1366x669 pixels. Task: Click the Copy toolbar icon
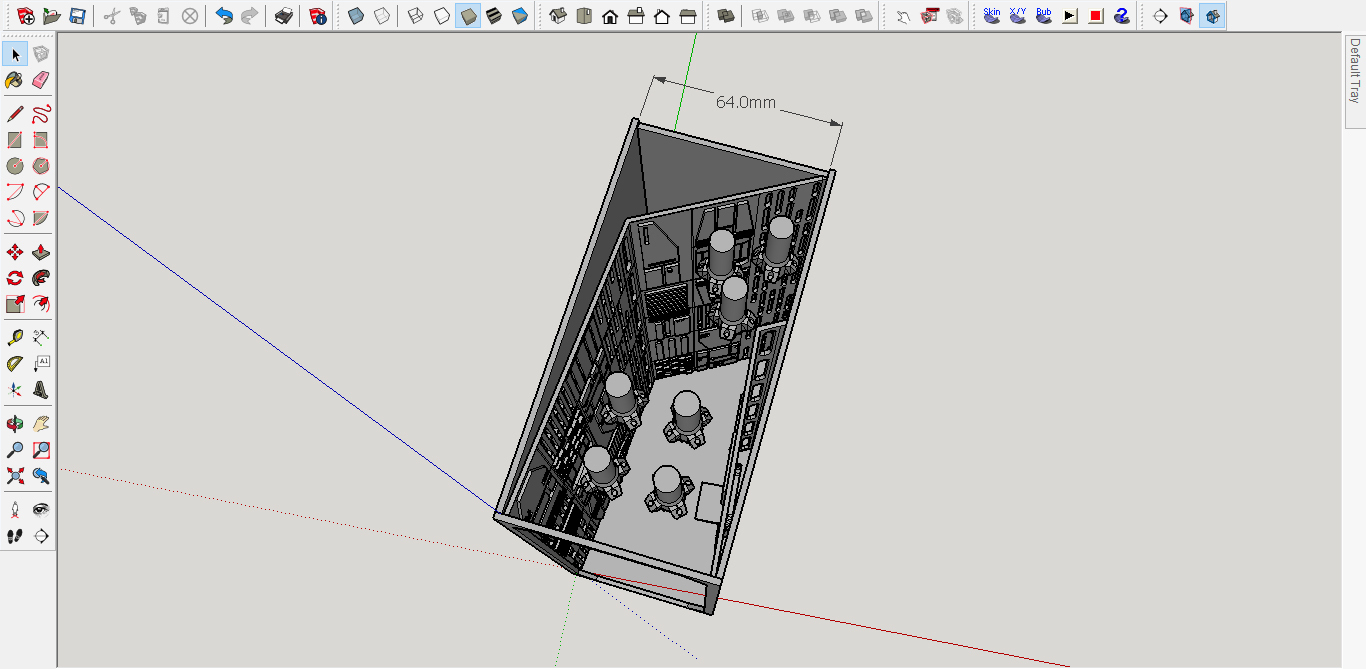pos(138,16)
